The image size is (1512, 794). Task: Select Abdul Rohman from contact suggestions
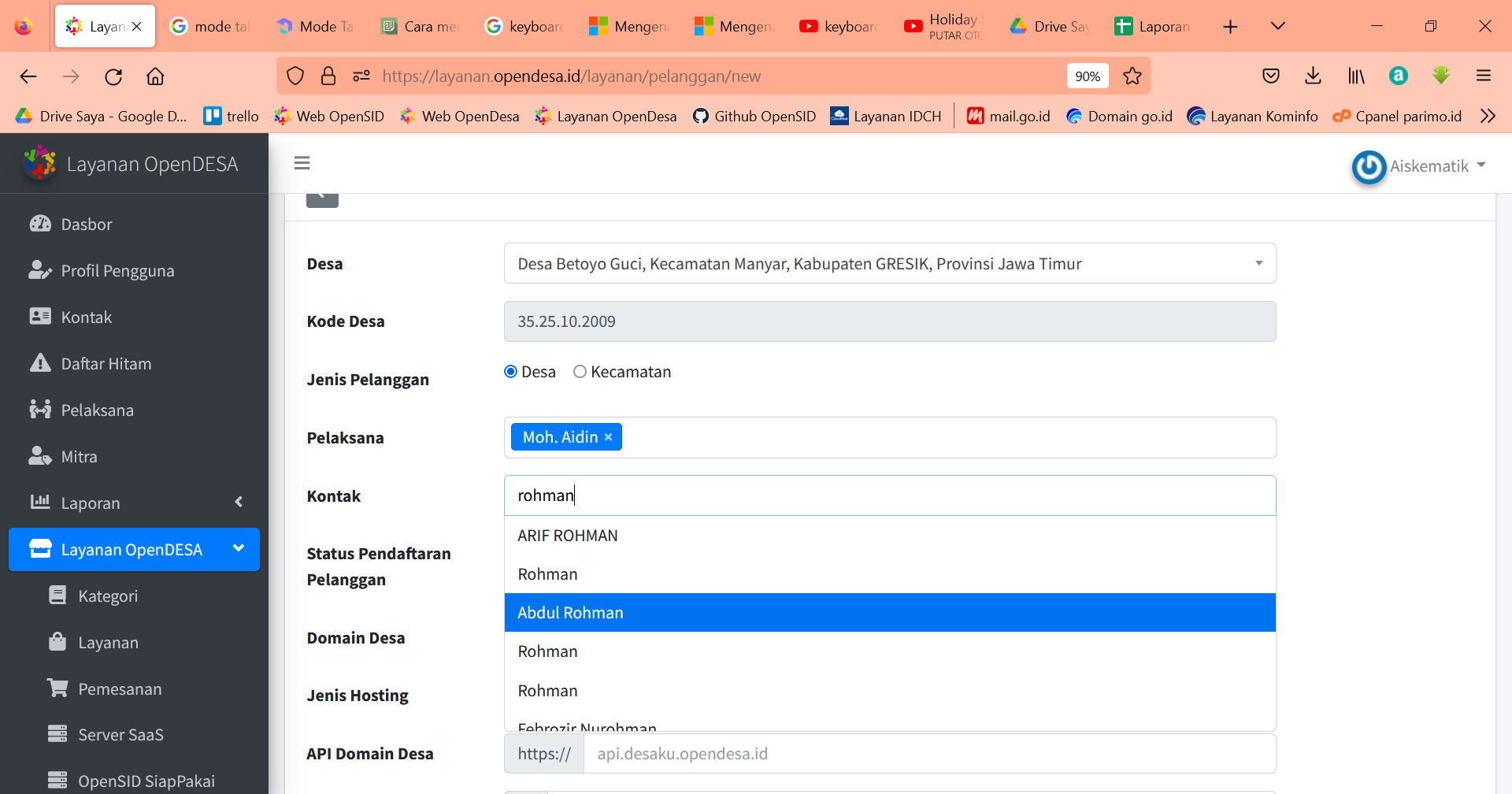570,612
